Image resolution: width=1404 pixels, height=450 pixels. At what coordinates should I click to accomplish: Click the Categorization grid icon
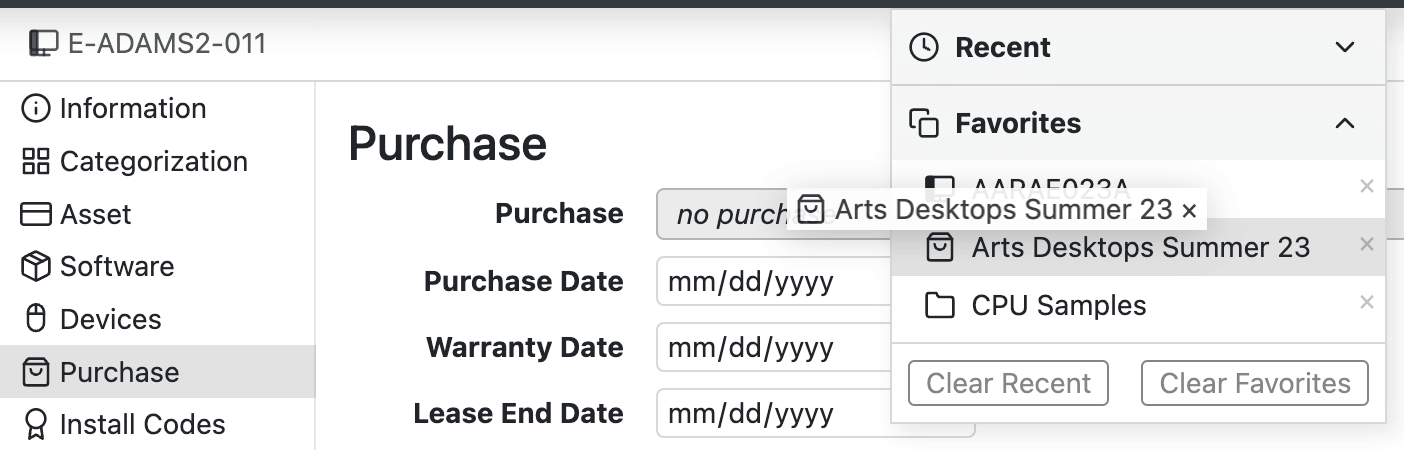click(36, 162)
